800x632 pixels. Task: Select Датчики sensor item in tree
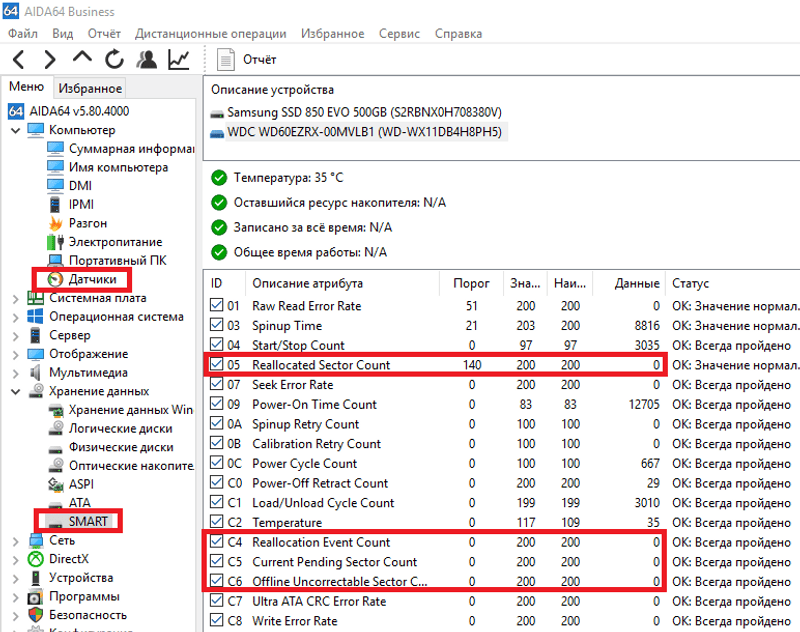(99, 280)
